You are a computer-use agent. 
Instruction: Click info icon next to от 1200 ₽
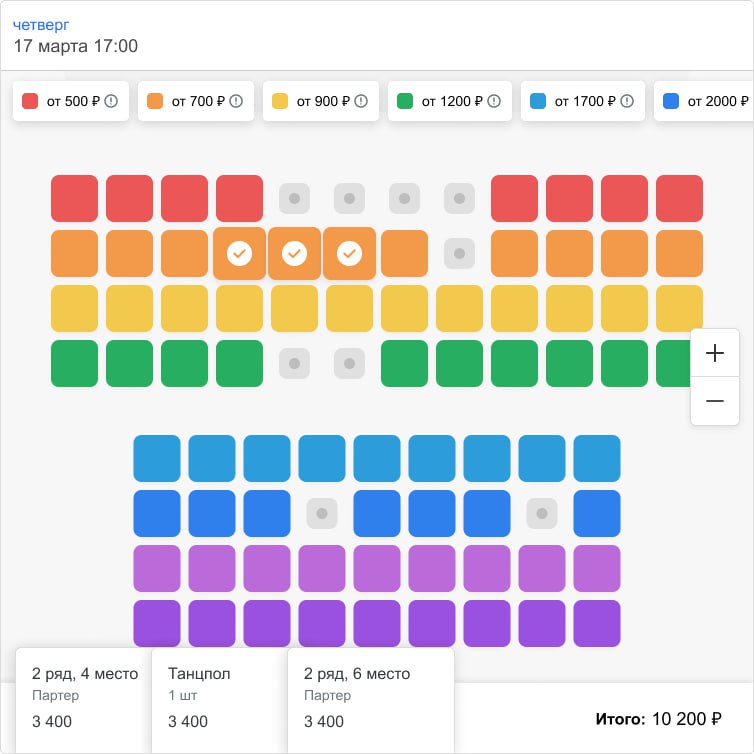tap(493, 101)
